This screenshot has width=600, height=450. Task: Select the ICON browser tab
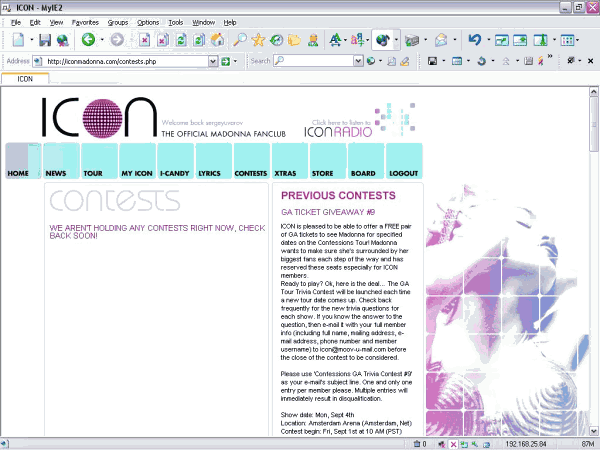25,78
